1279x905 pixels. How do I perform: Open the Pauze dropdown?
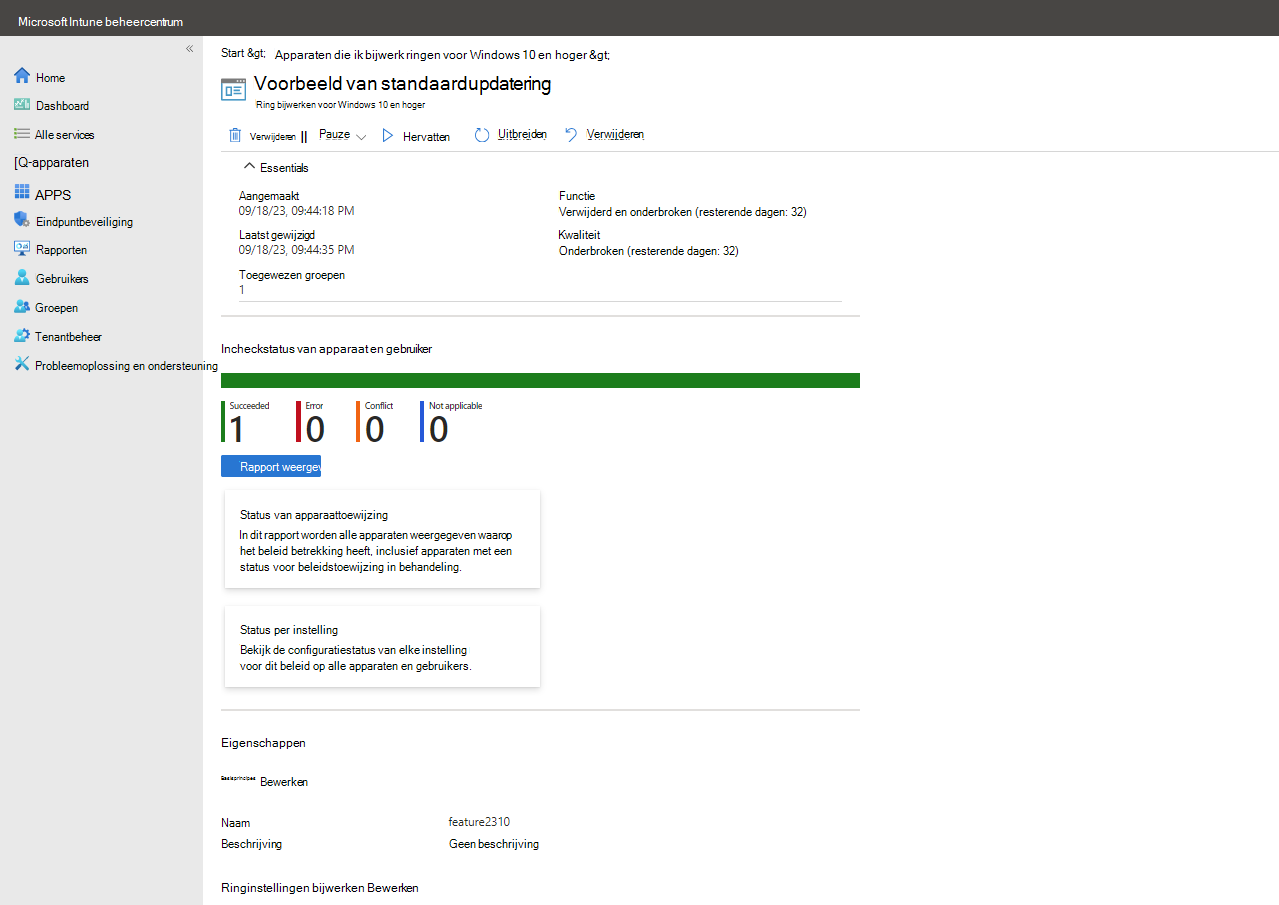pos(343,135)
